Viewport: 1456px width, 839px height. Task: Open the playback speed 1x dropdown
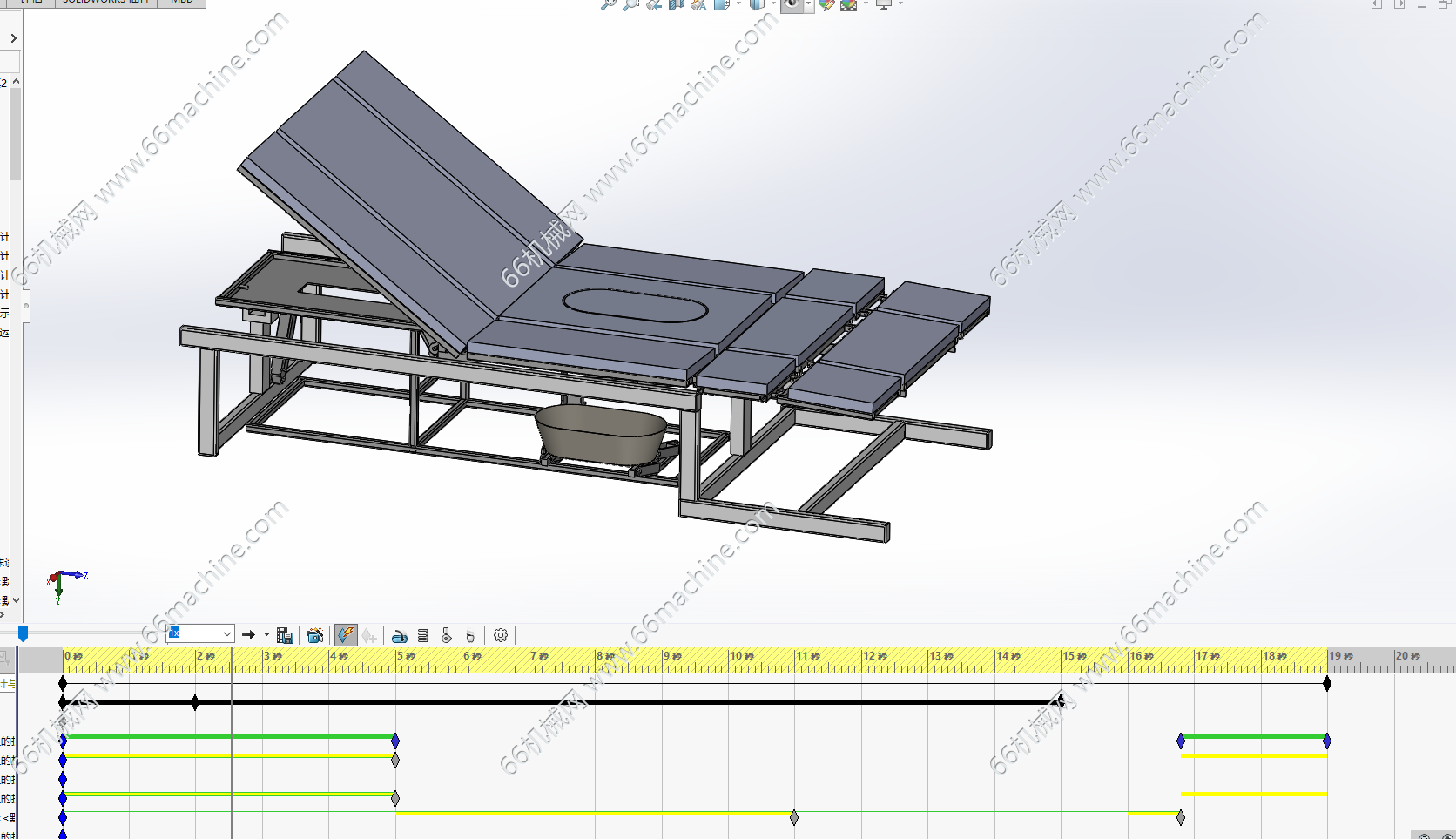(227, 634)
